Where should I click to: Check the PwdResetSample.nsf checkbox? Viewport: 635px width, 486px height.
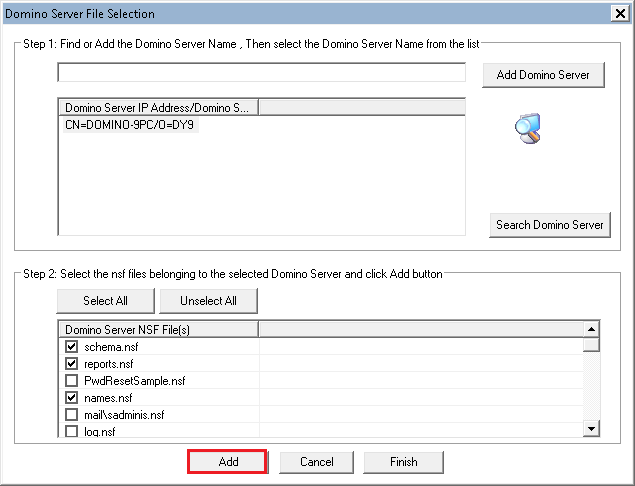pyautogui.click(x=72, y=381)
